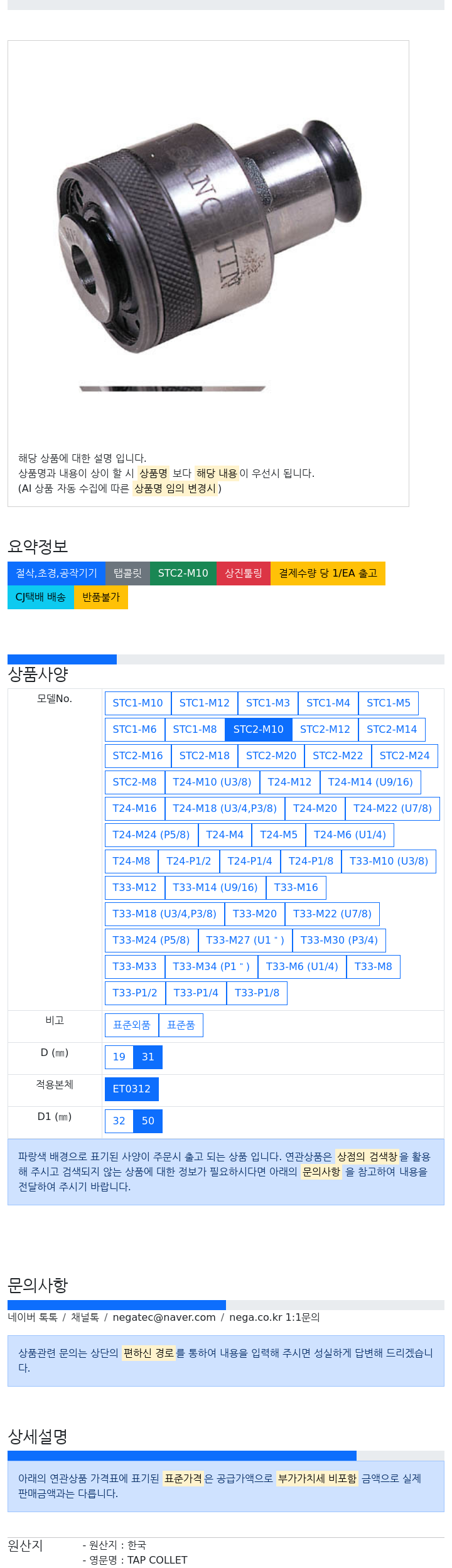
Task: Choose model STC2-M12
Action: [325, 729]
